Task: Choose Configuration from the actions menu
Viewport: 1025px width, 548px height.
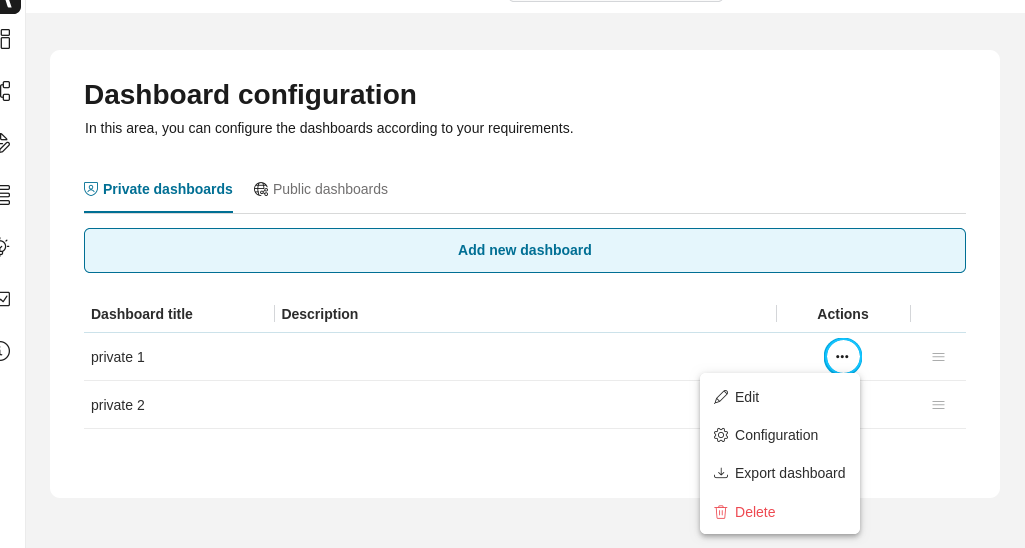Action: [x=780, y=435]
